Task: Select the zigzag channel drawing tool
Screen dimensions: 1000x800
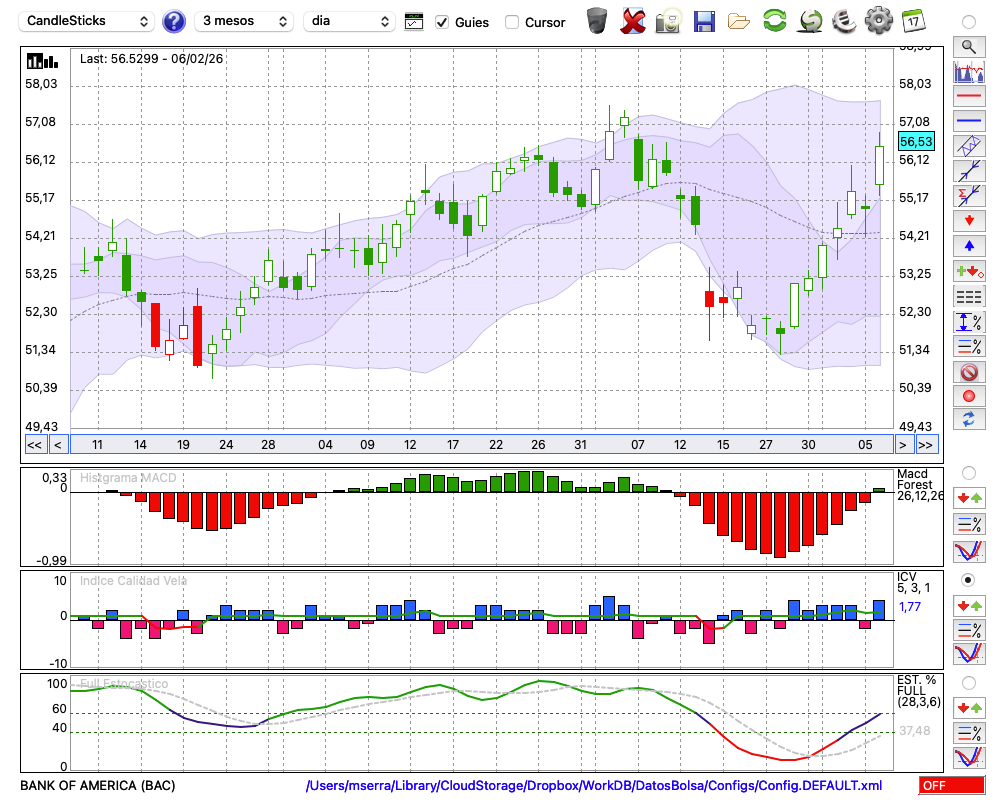Action: coord(969,146)
